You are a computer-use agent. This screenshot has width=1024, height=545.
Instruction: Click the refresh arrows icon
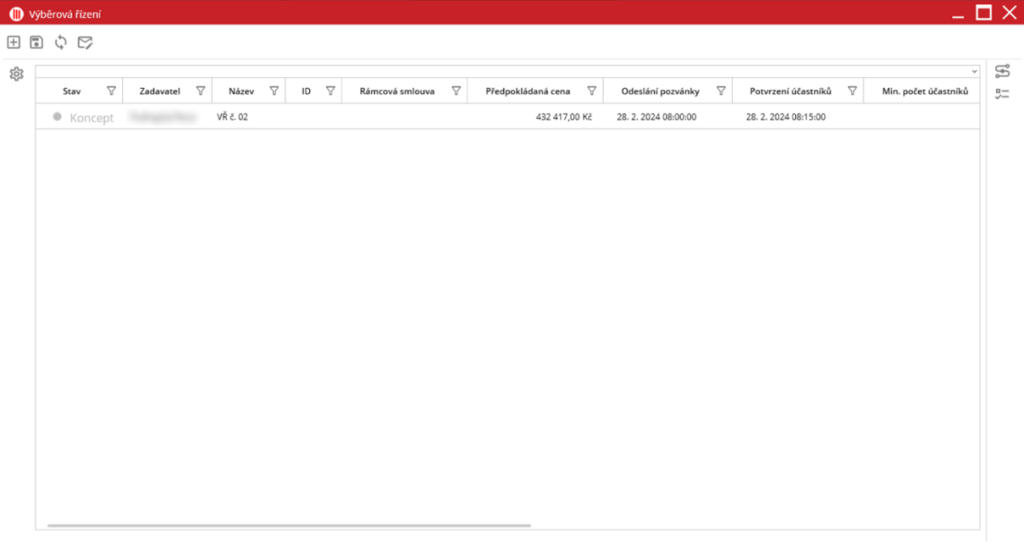(61, 42)
